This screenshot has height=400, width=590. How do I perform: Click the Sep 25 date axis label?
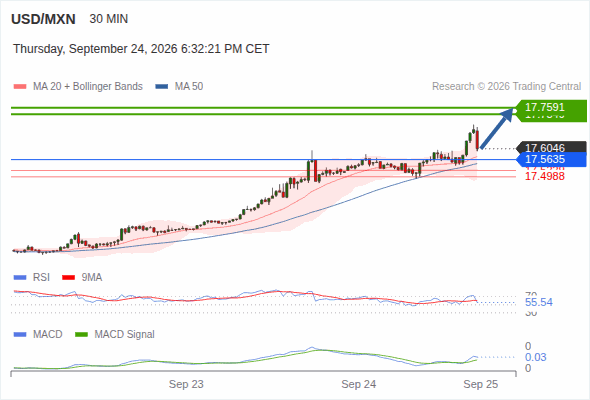point(481,384)
